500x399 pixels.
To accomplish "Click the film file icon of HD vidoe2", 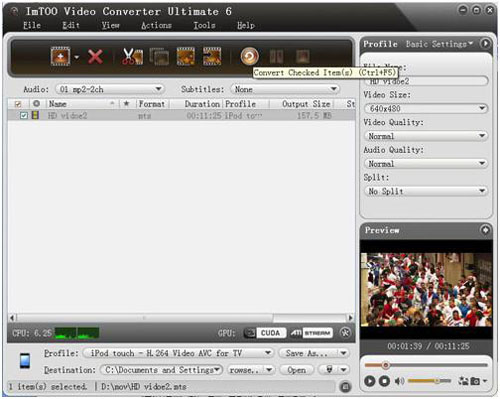I will pos(35,115).
